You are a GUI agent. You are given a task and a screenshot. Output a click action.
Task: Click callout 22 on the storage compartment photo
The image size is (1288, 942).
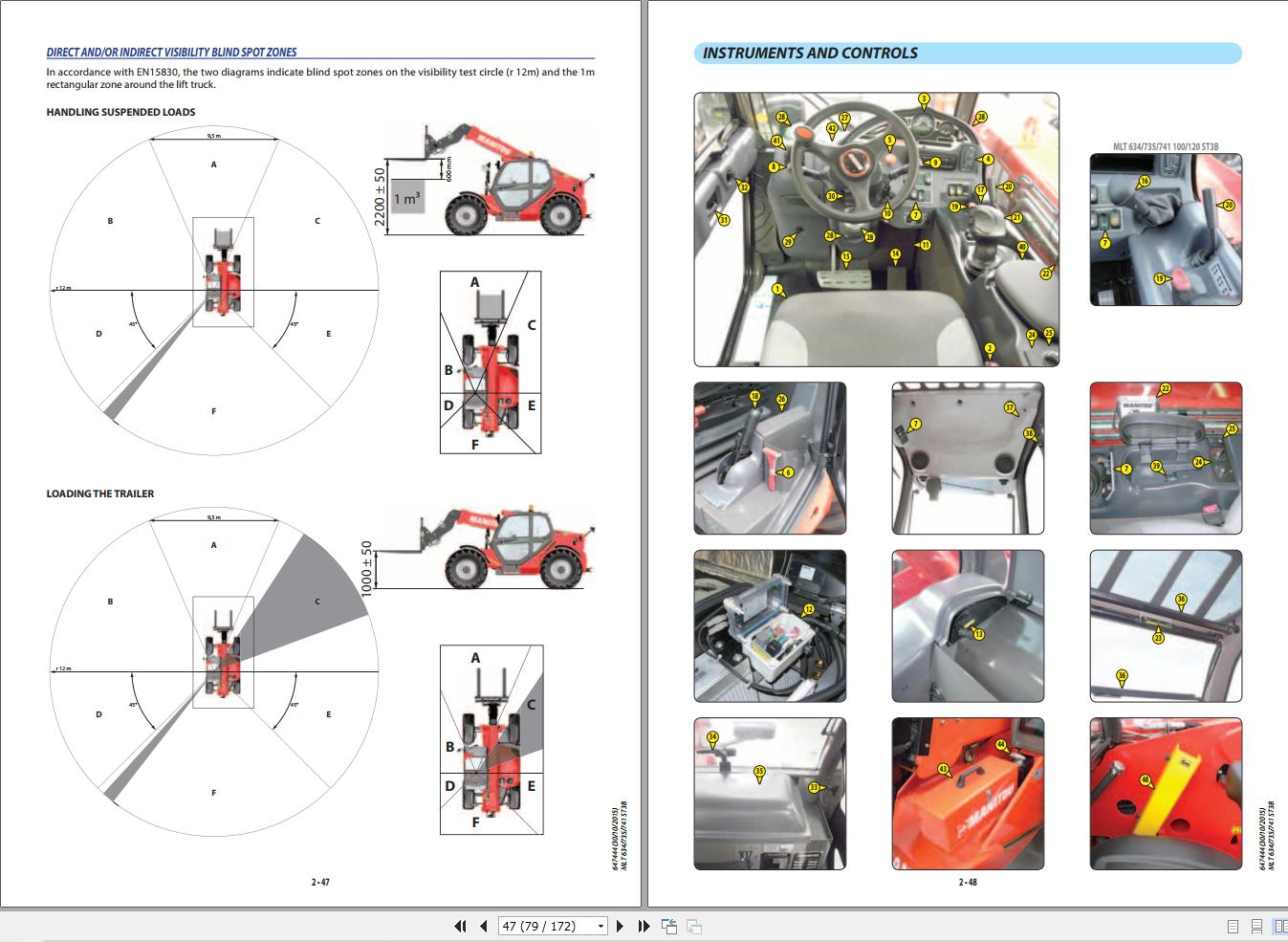point(1165,389)
